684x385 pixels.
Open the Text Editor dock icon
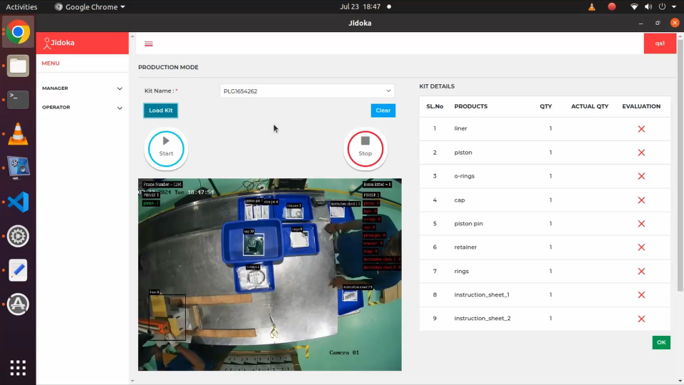pos(18,270)
